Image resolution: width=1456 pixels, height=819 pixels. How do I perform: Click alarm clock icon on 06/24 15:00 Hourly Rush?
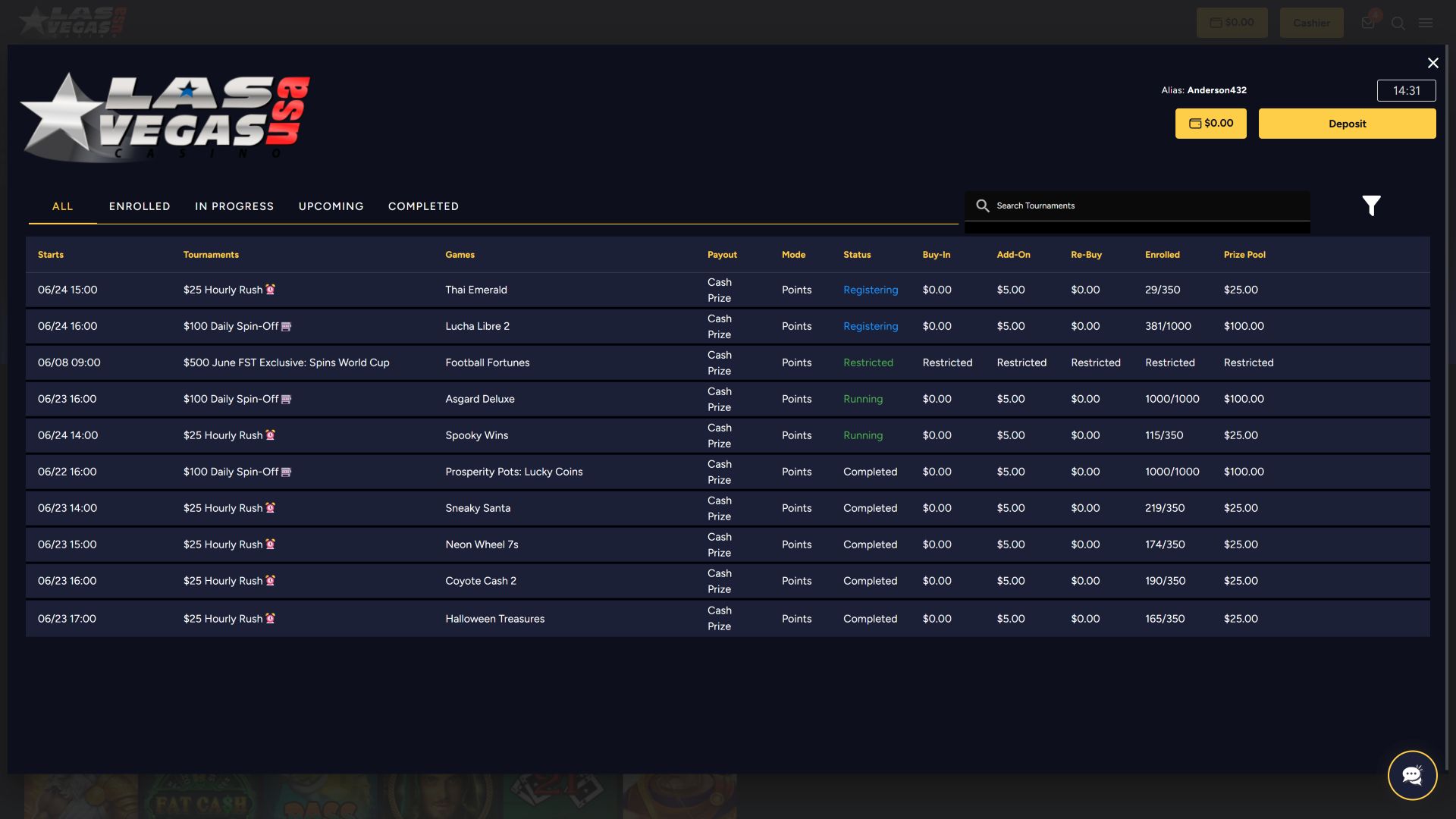pos(271,290)
